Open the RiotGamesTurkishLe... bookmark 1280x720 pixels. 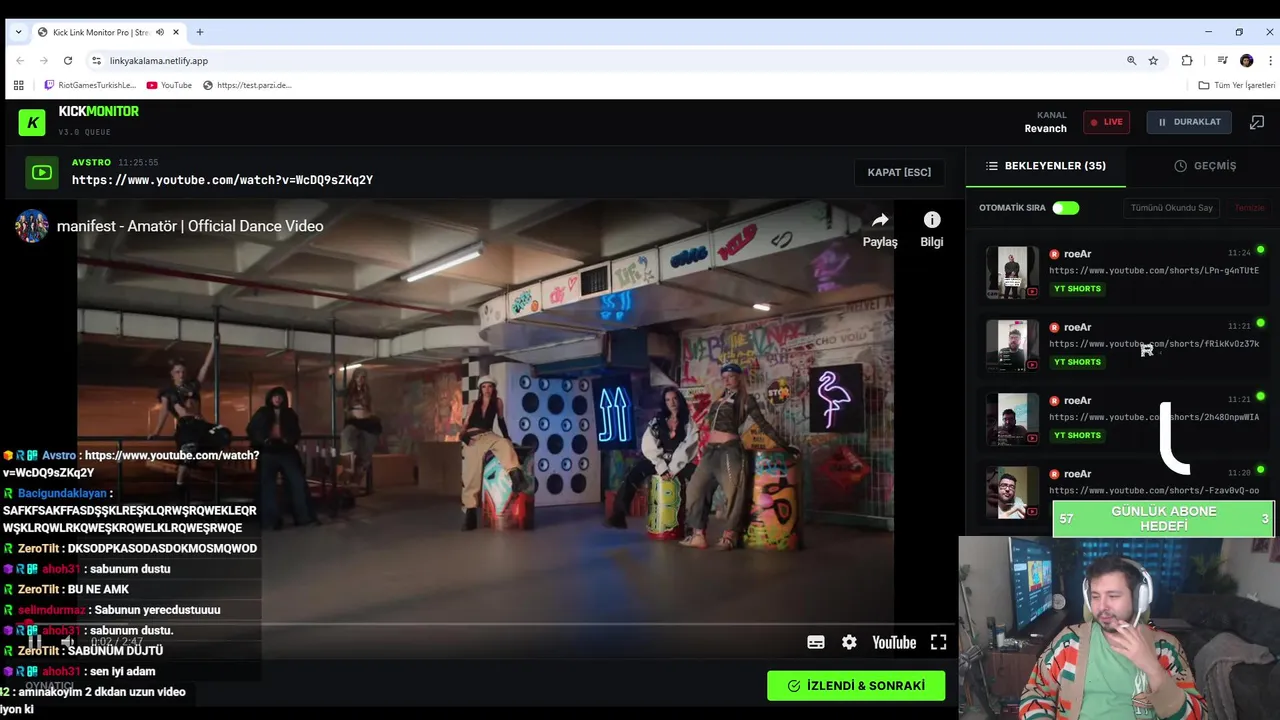click(90, 85)
